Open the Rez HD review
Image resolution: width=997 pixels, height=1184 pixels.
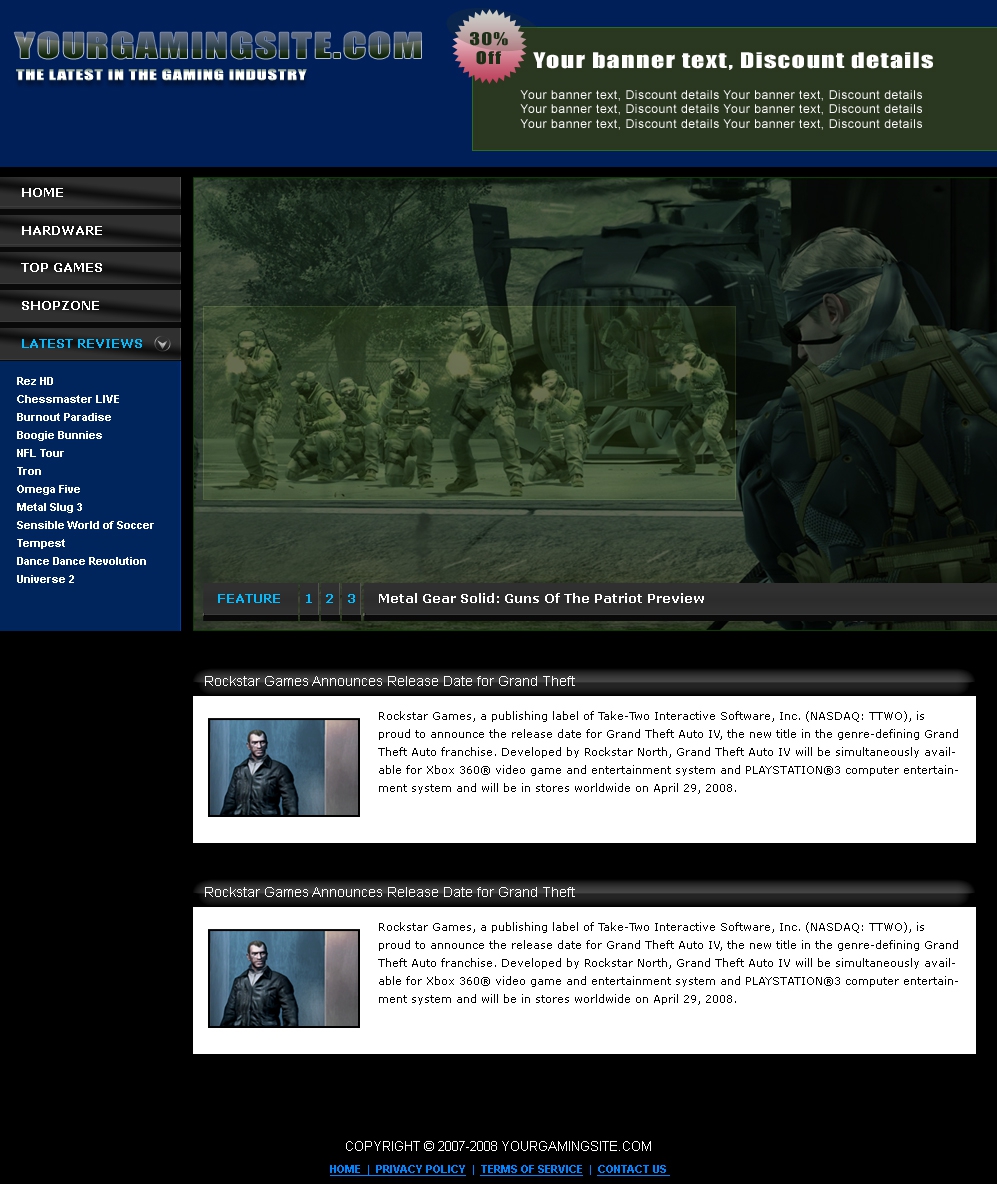[35, 381]
